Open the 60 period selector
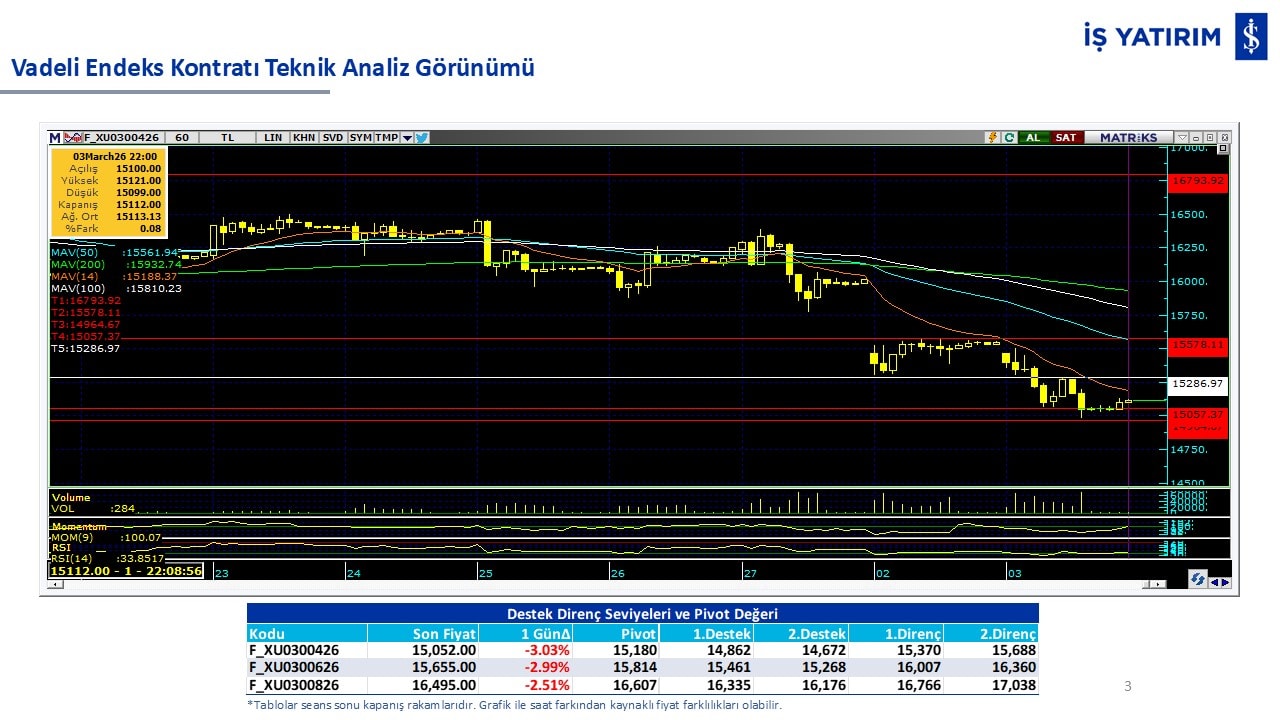 (181, 138)
